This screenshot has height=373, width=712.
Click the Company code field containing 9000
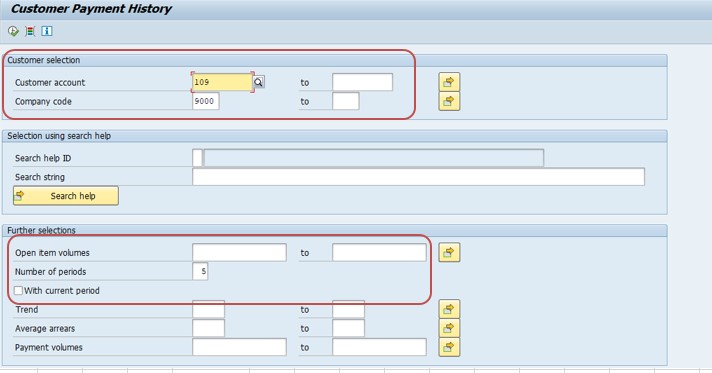[x=206, y=101]
